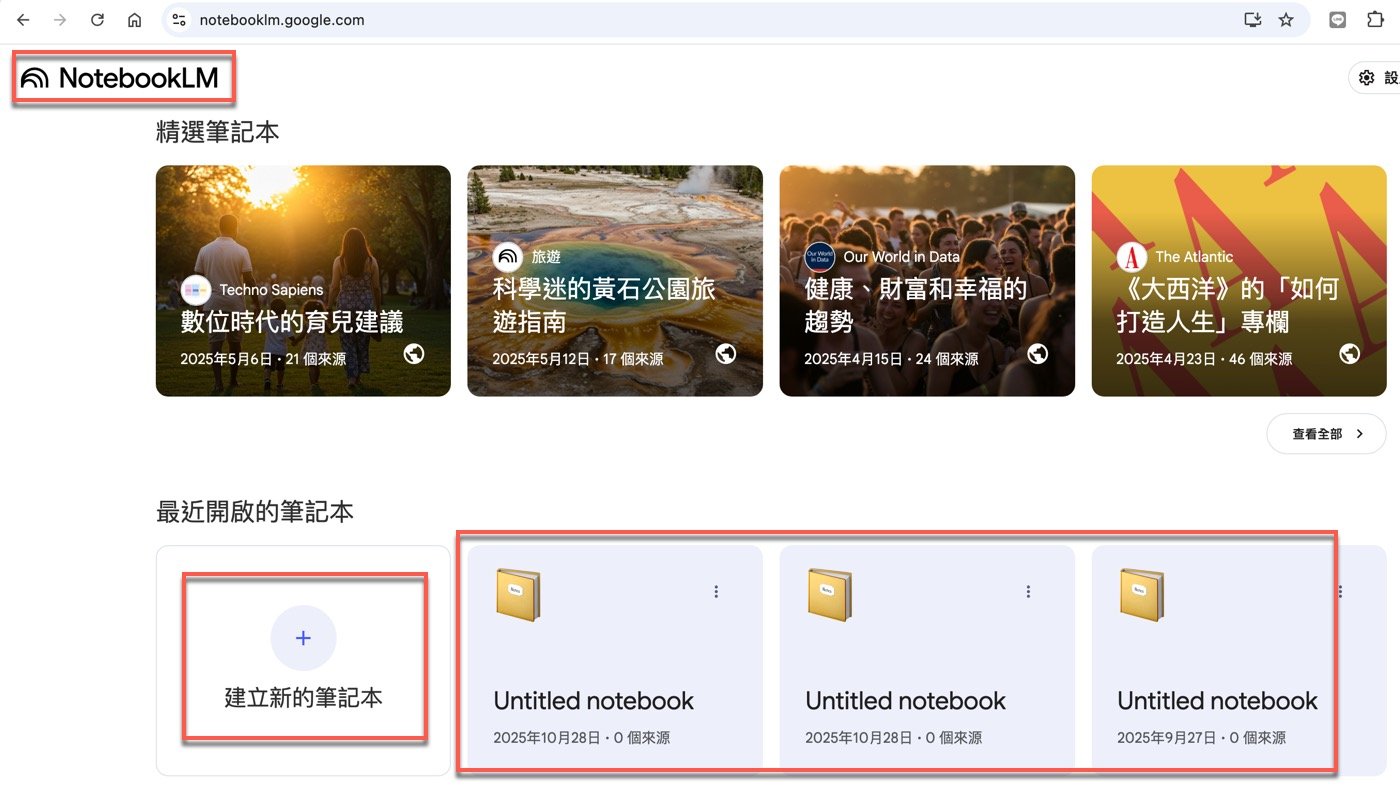Click the notebook icon on the first Untitled notebook
Viewport: 1400px width, 790px height.
pos(519,593)
